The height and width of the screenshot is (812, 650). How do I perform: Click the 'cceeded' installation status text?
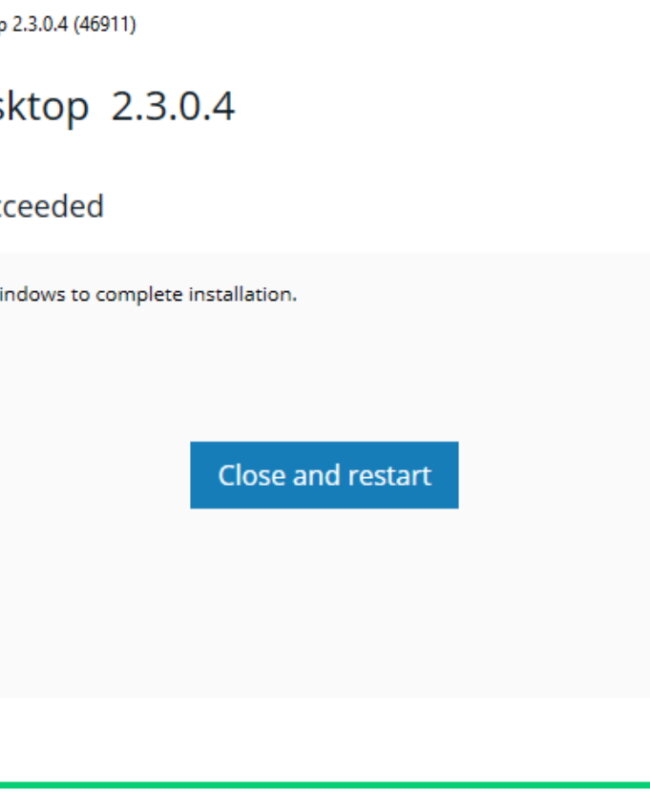click(x=52, y=206)
